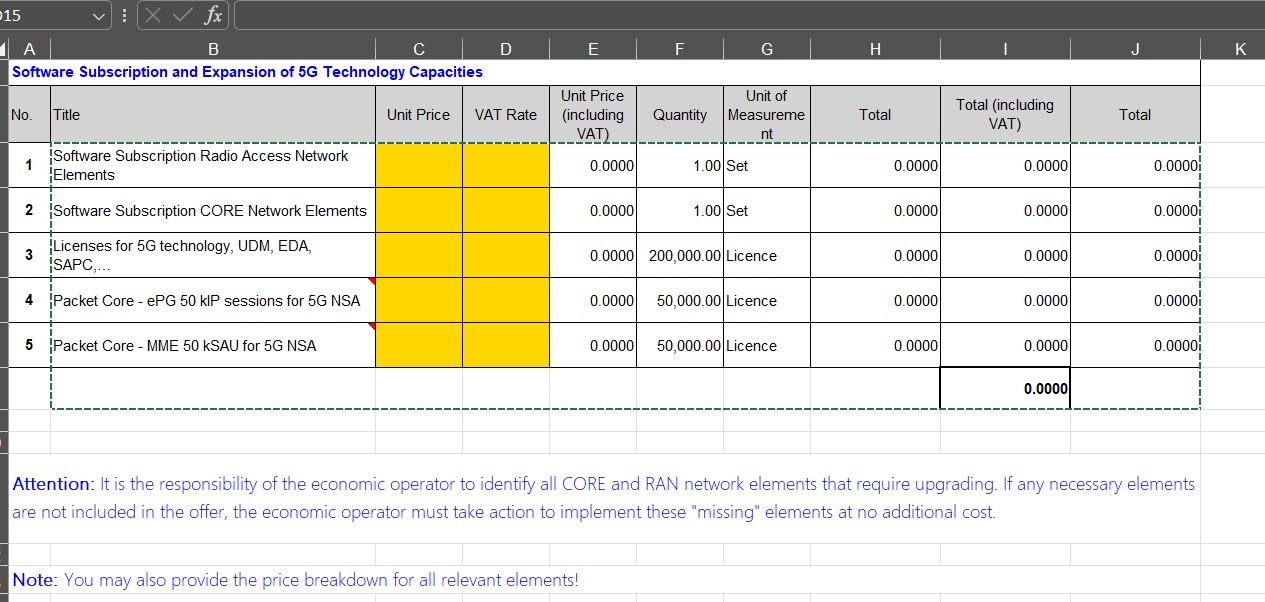Click the Insert Function fx icon
1265x602 pixels.
213,15
